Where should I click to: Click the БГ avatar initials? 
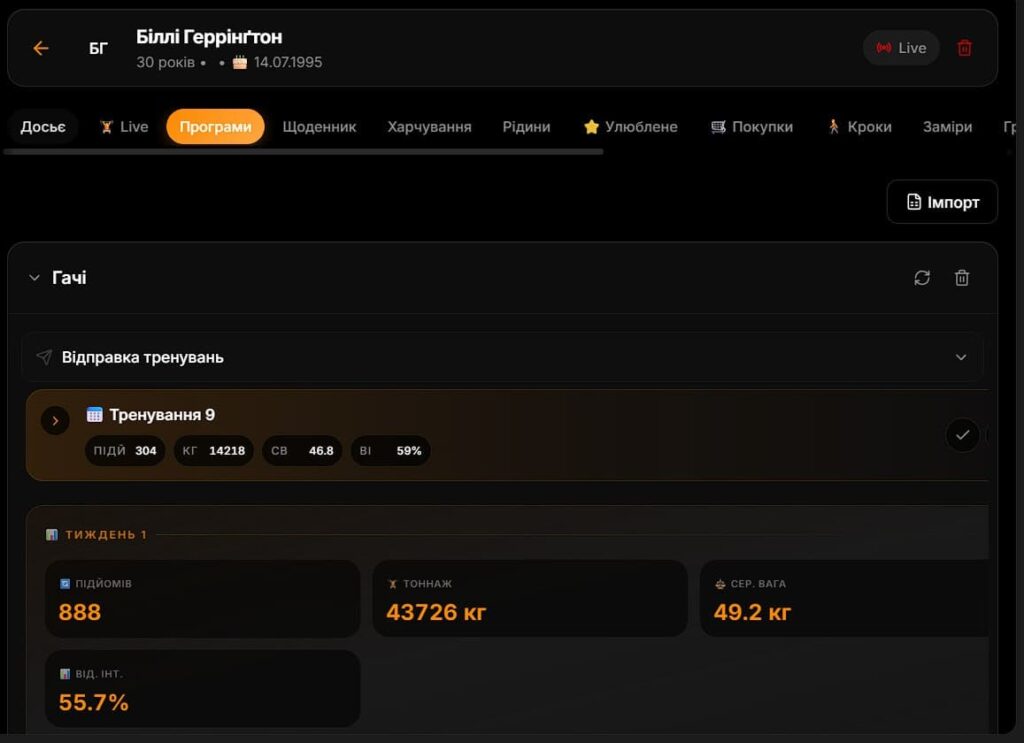98,48
